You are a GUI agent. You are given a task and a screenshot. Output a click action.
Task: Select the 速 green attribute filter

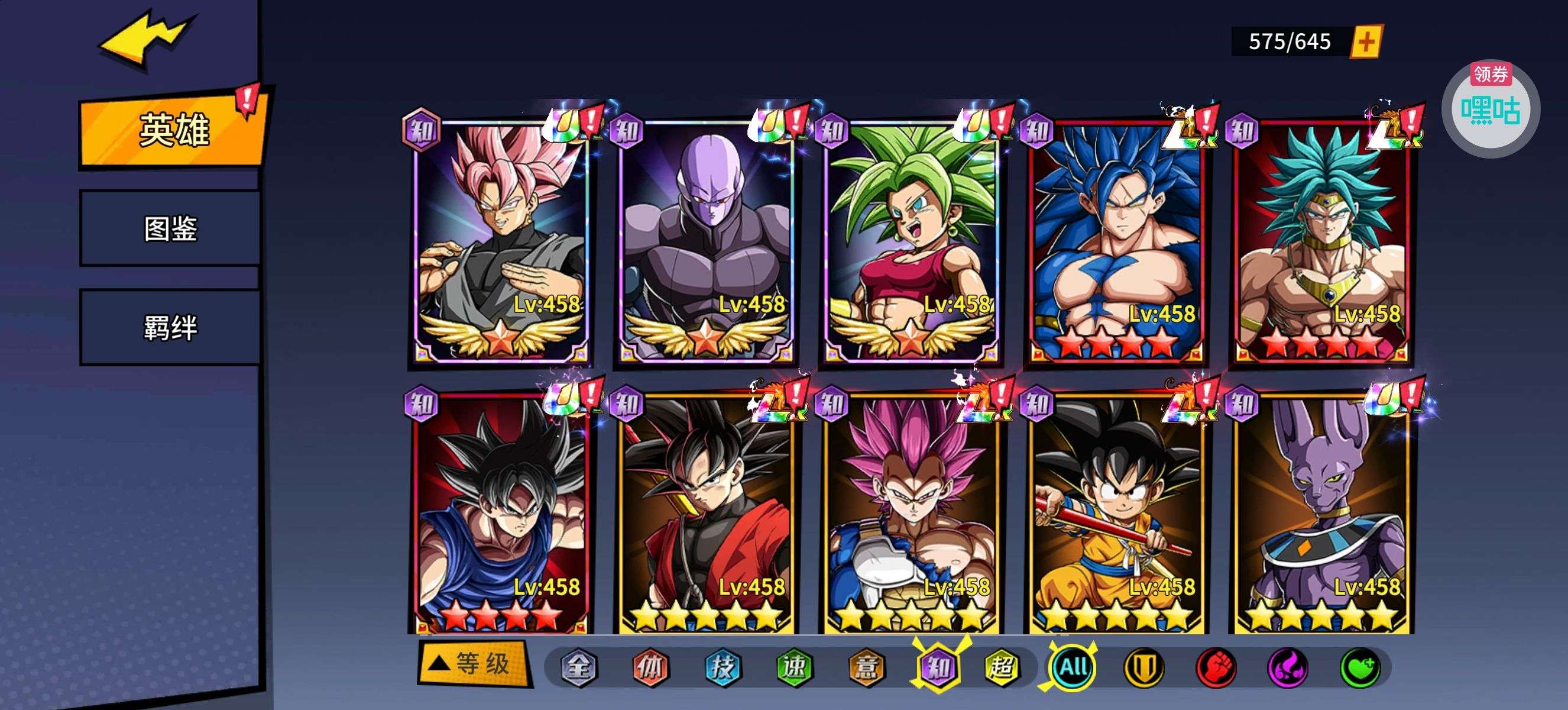coord(795,667)
